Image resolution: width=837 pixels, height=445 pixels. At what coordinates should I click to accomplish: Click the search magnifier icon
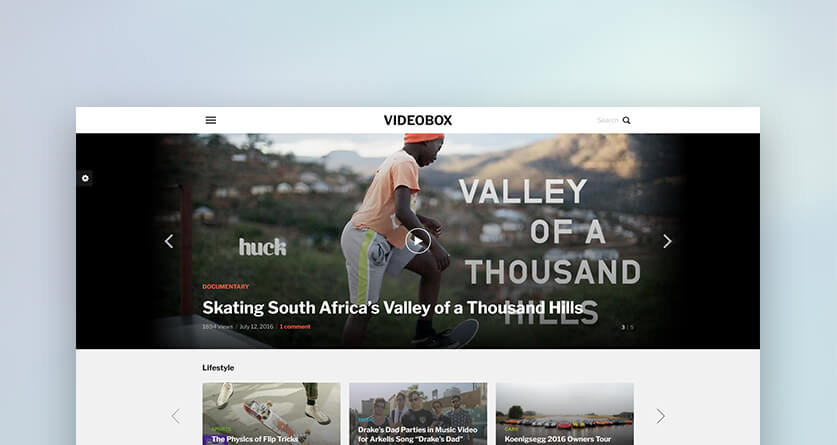tap(626, 121)
